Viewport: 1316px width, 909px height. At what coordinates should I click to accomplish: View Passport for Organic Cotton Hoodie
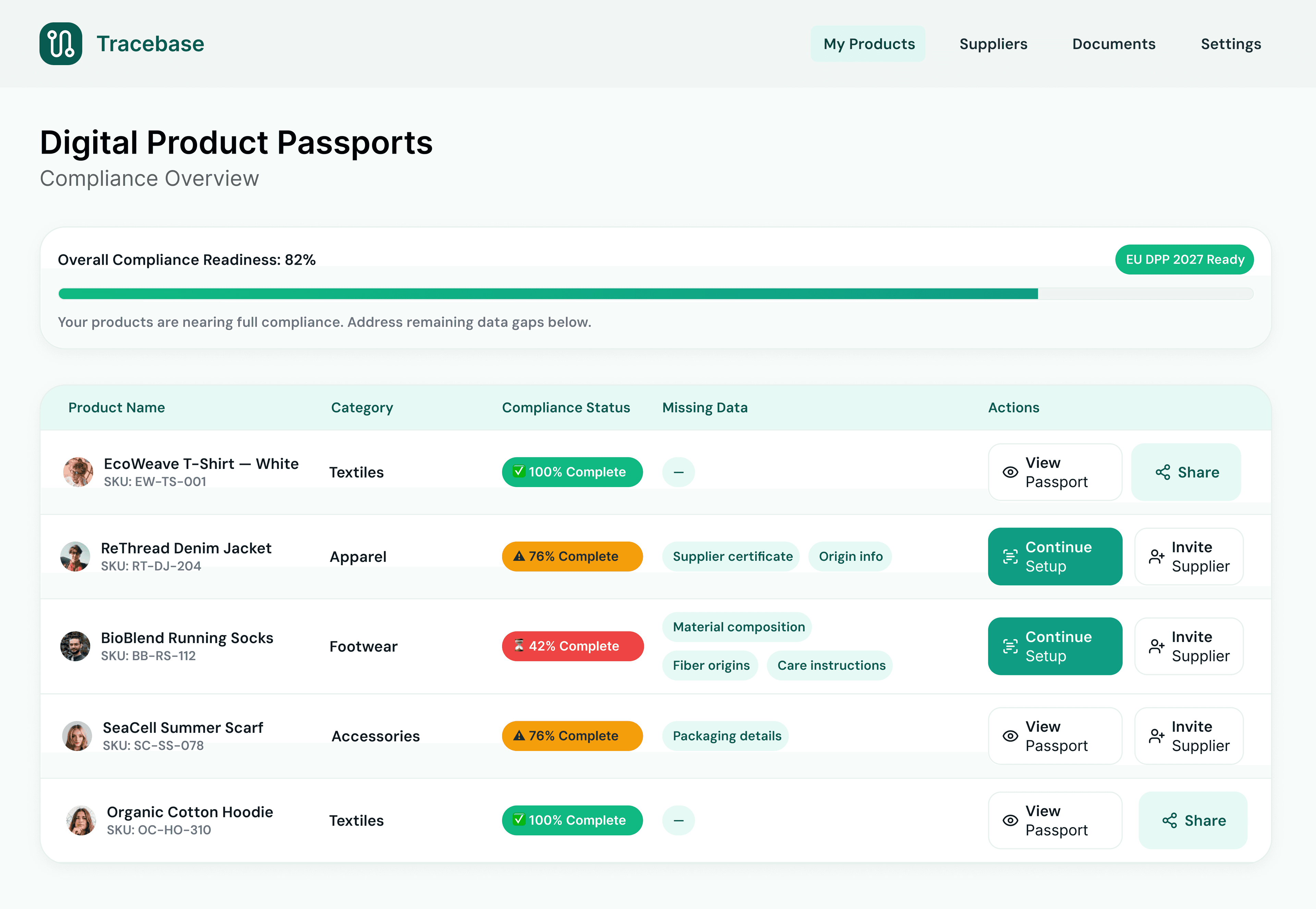tap(1055, 821)
